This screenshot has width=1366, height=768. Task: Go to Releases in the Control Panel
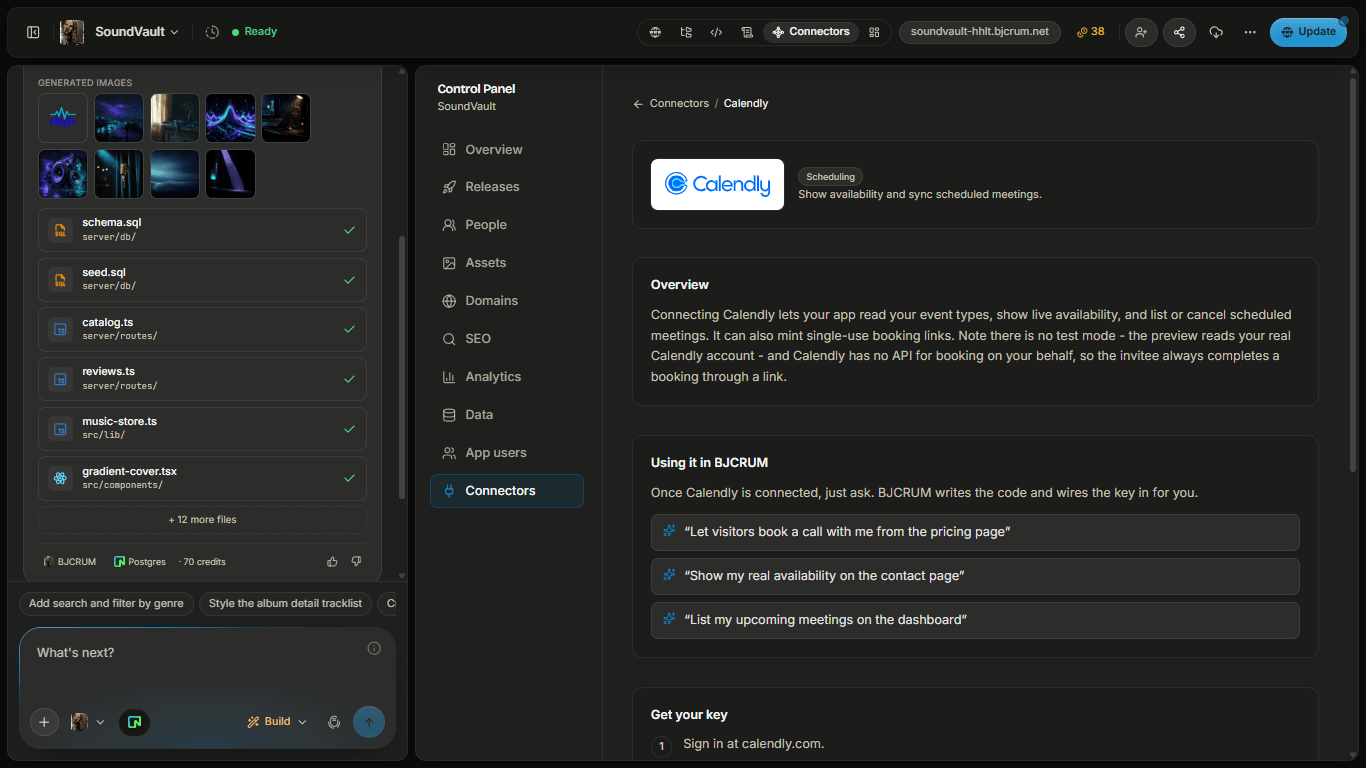click(507, 187)
